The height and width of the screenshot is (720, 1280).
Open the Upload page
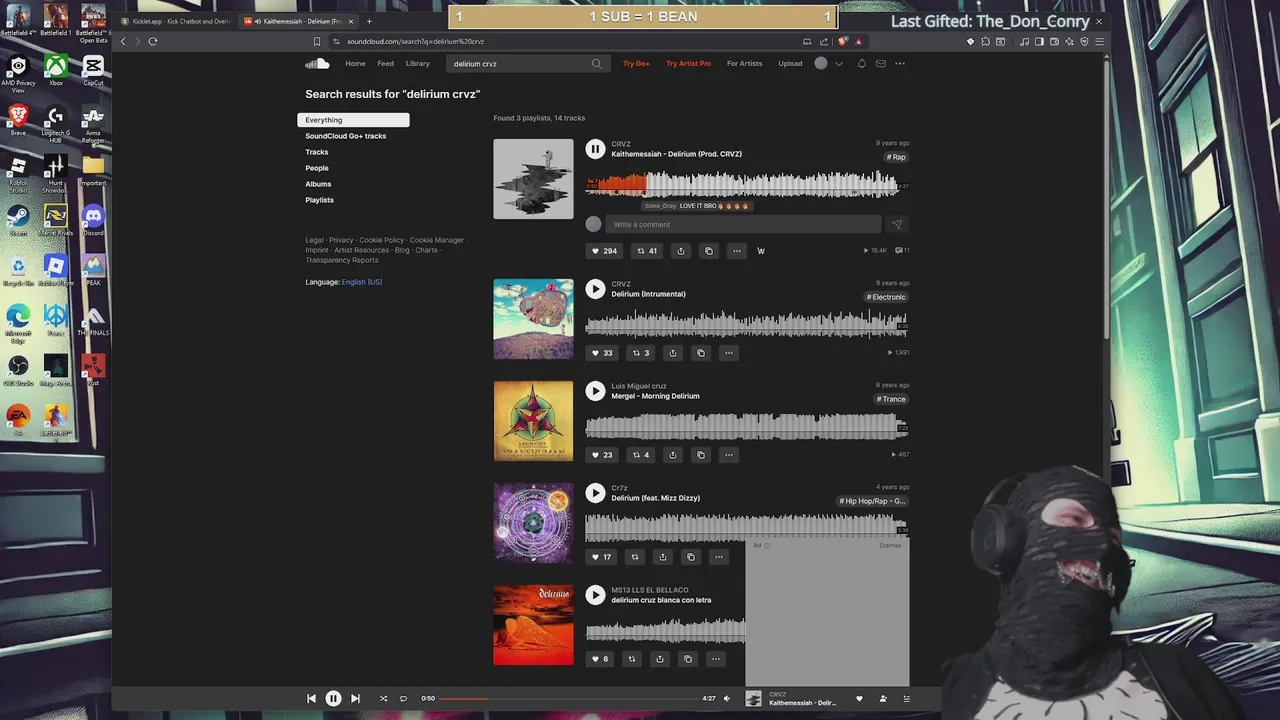(x=790, y=63)
